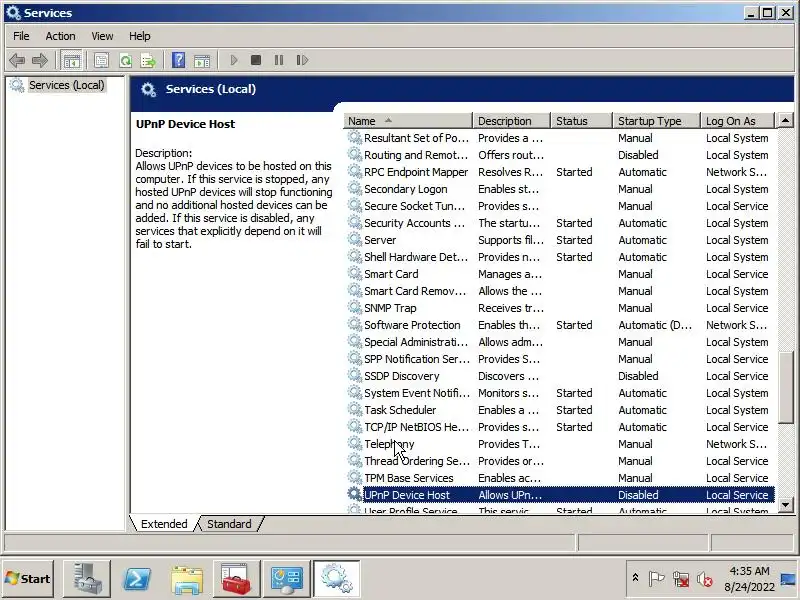
Task: Sort by the Startup Type column header
Action: pos(657,121)
